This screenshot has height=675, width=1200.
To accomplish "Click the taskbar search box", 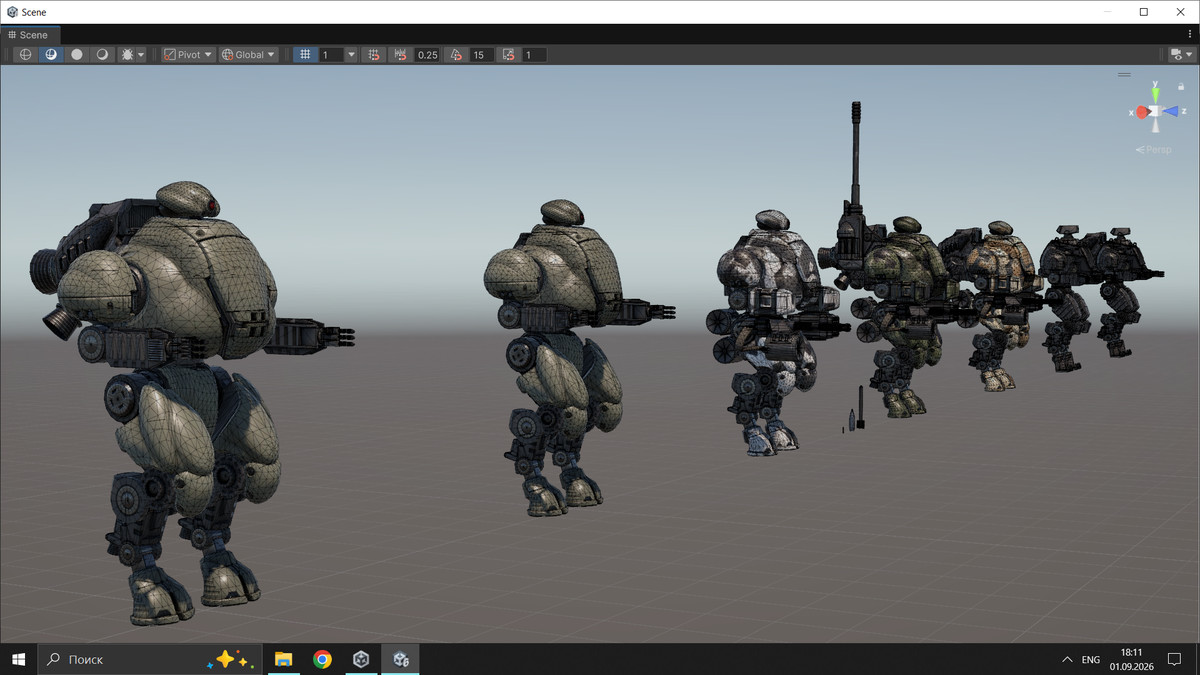I will 150,659.
